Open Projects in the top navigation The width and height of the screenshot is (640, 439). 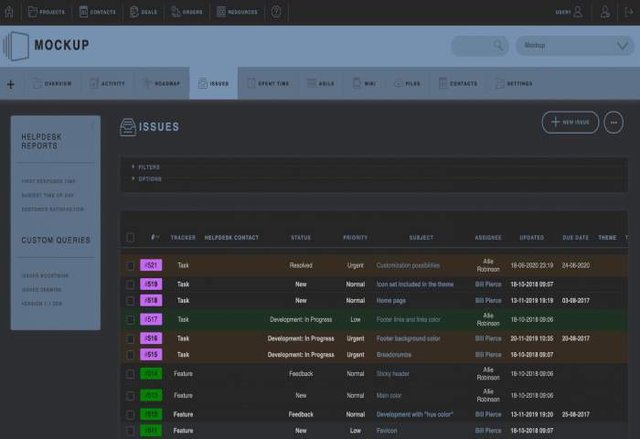tap(46, 12)
